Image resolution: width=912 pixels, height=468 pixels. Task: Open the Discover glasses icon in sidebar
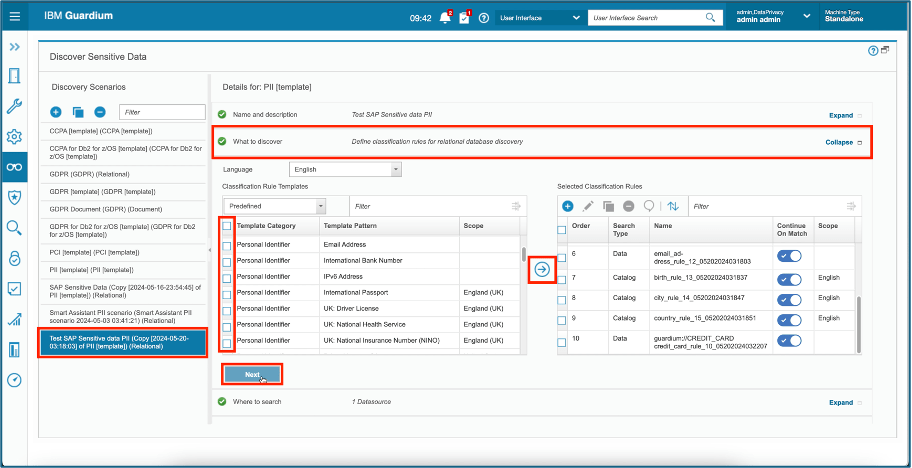pyautogui.click(x=15, y=167)
